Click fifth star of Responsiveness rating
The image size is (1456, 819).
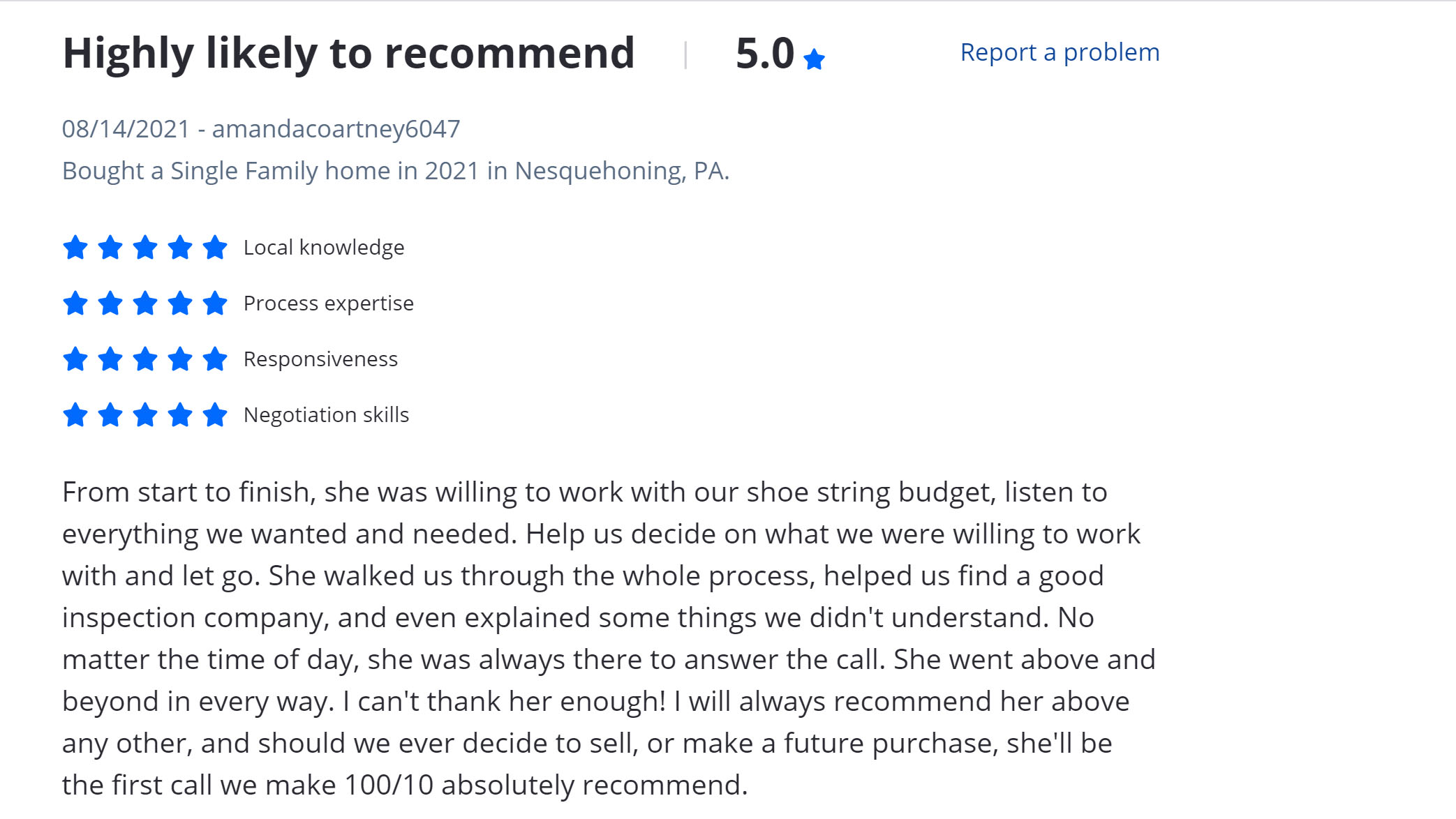tap(215, 359)
